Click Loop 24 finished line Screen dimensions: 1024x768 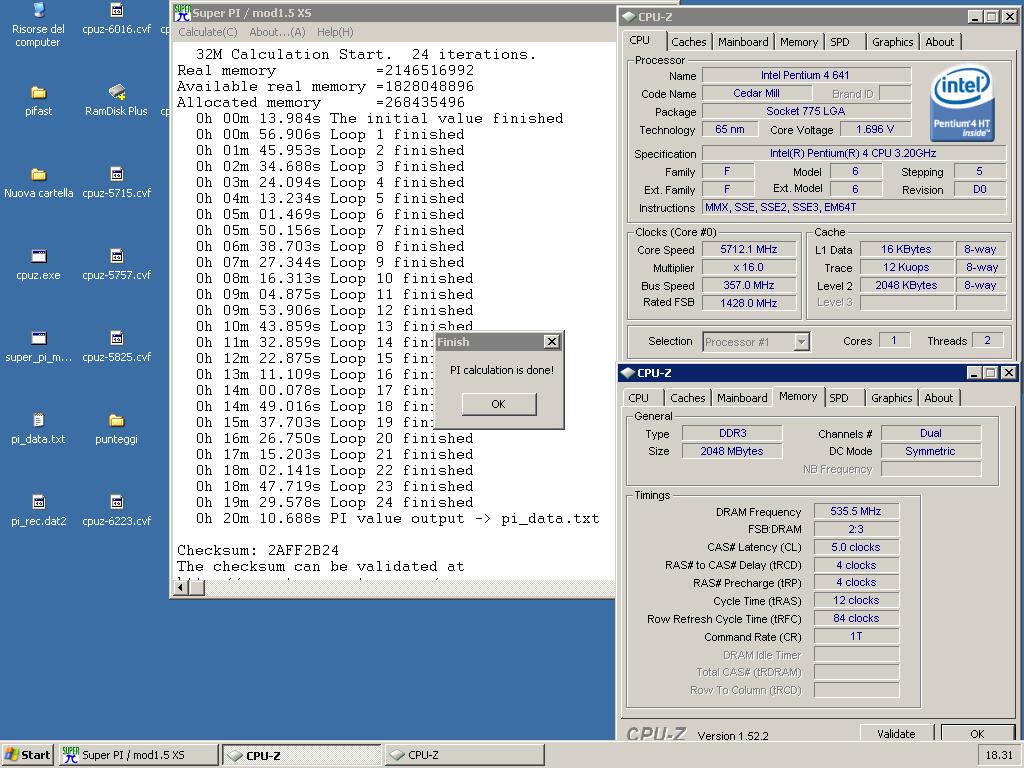(x=334, y=502)
